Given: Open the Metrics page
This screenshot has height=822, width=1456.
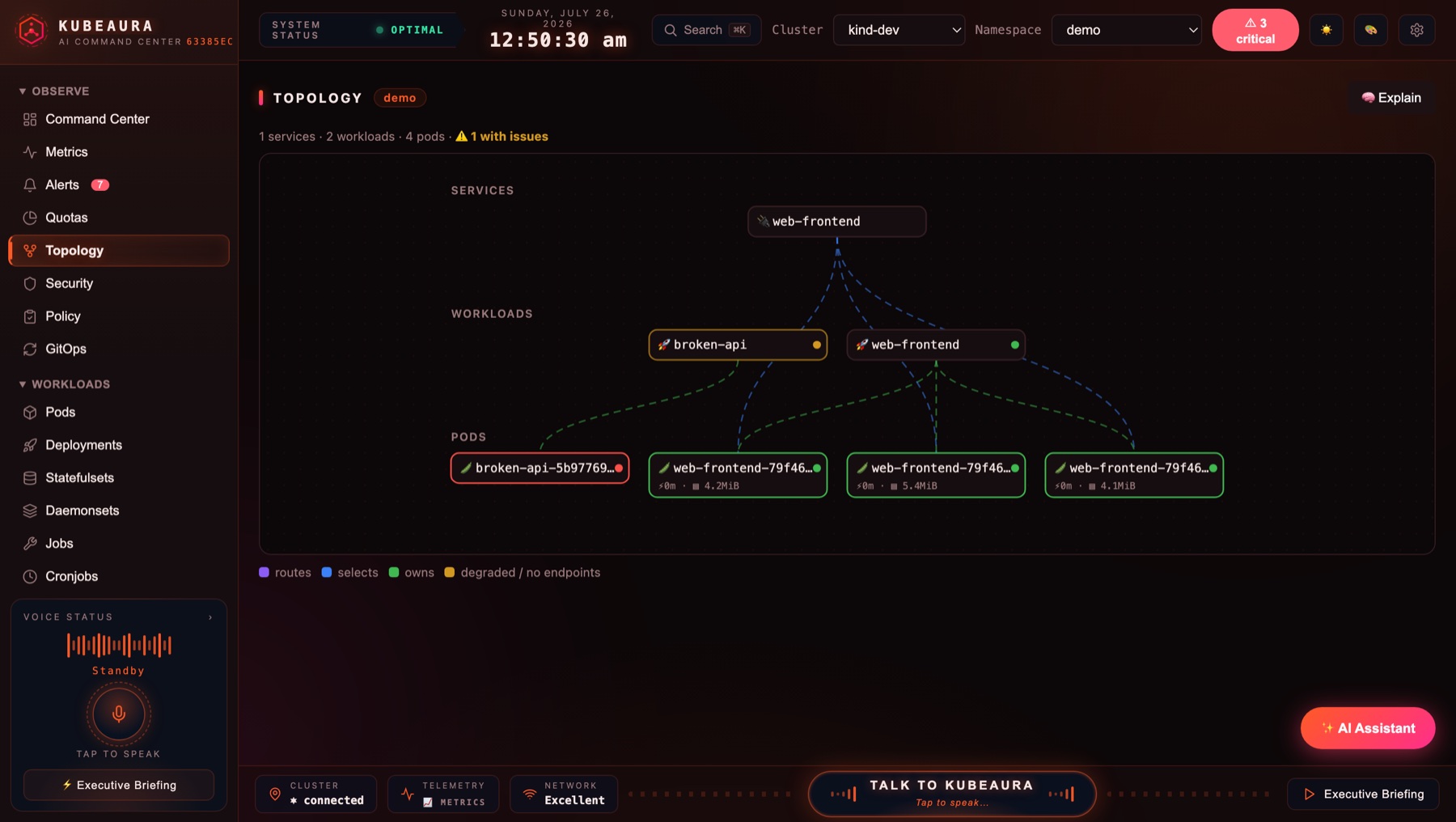Looking at the screenshot, I should pos(119,152).
